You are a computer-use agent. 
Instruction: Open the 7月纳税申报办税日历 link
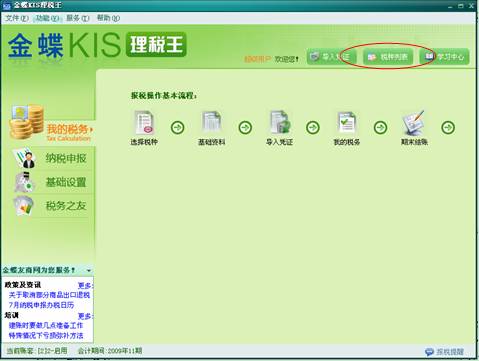coord(41,305)
